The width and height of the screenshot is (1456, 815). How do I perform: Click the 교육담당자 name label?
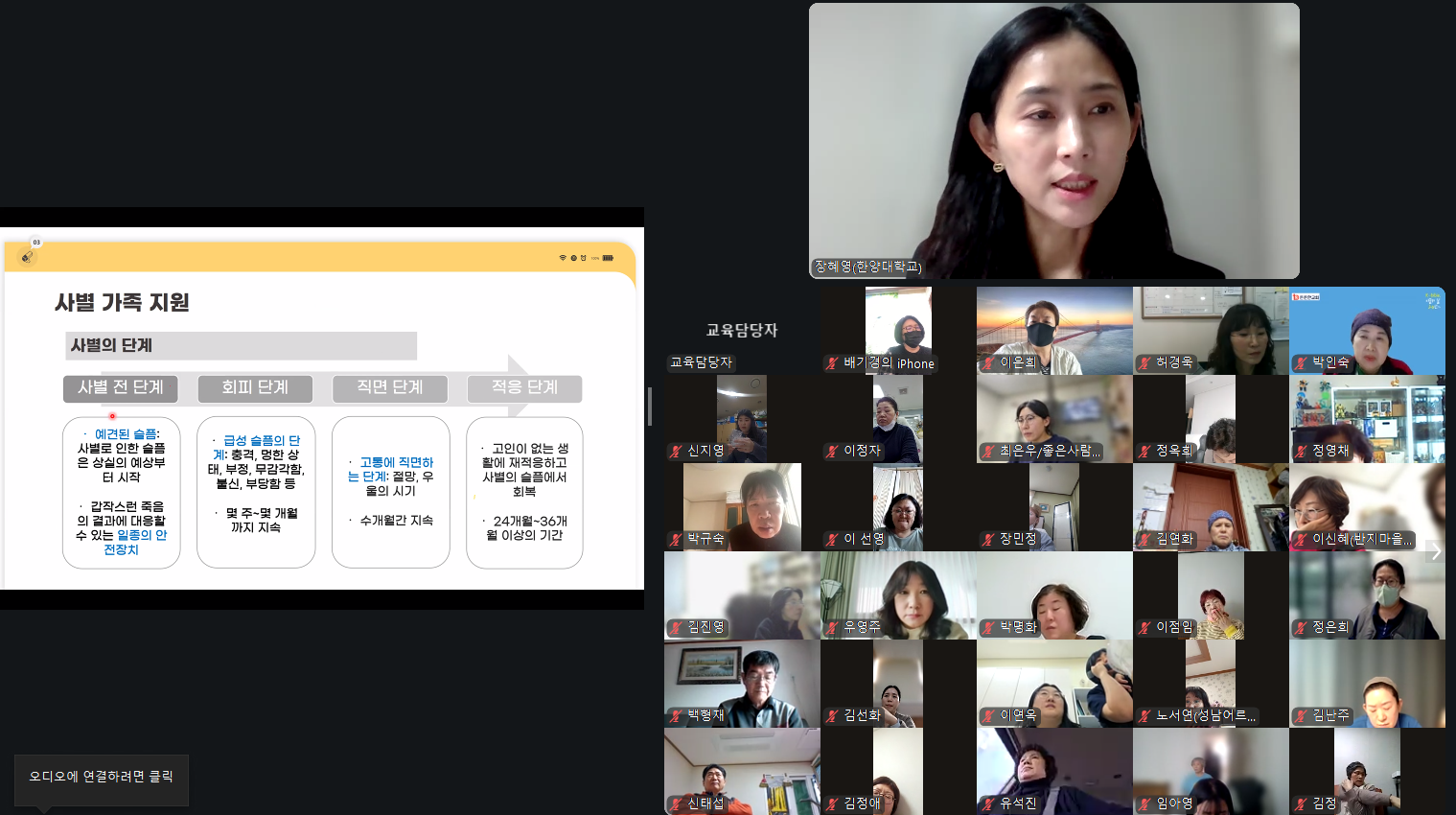tap(701, 362)
